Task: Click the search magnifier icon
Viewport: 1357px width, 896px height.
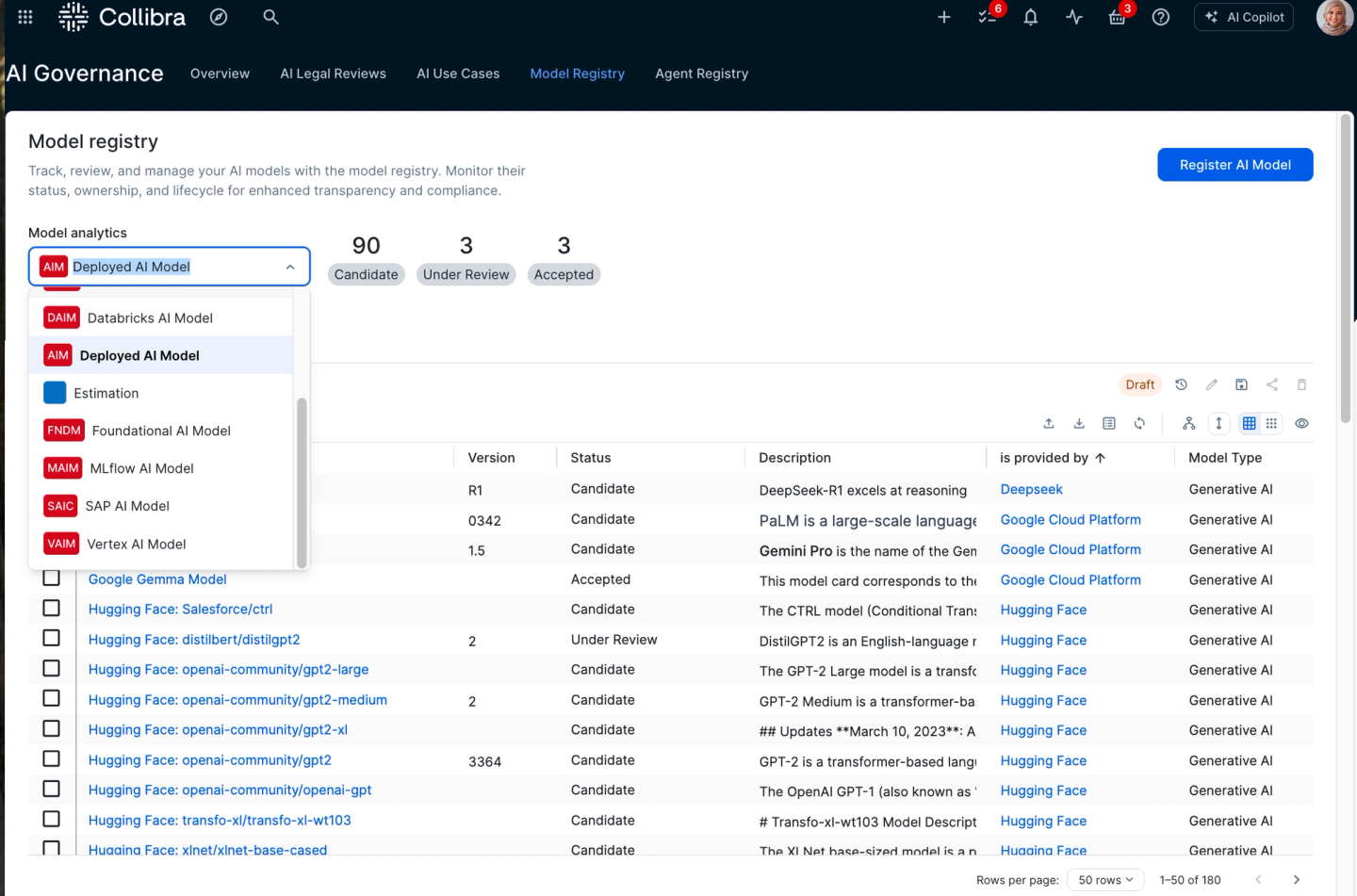Action: coord(270,17)
